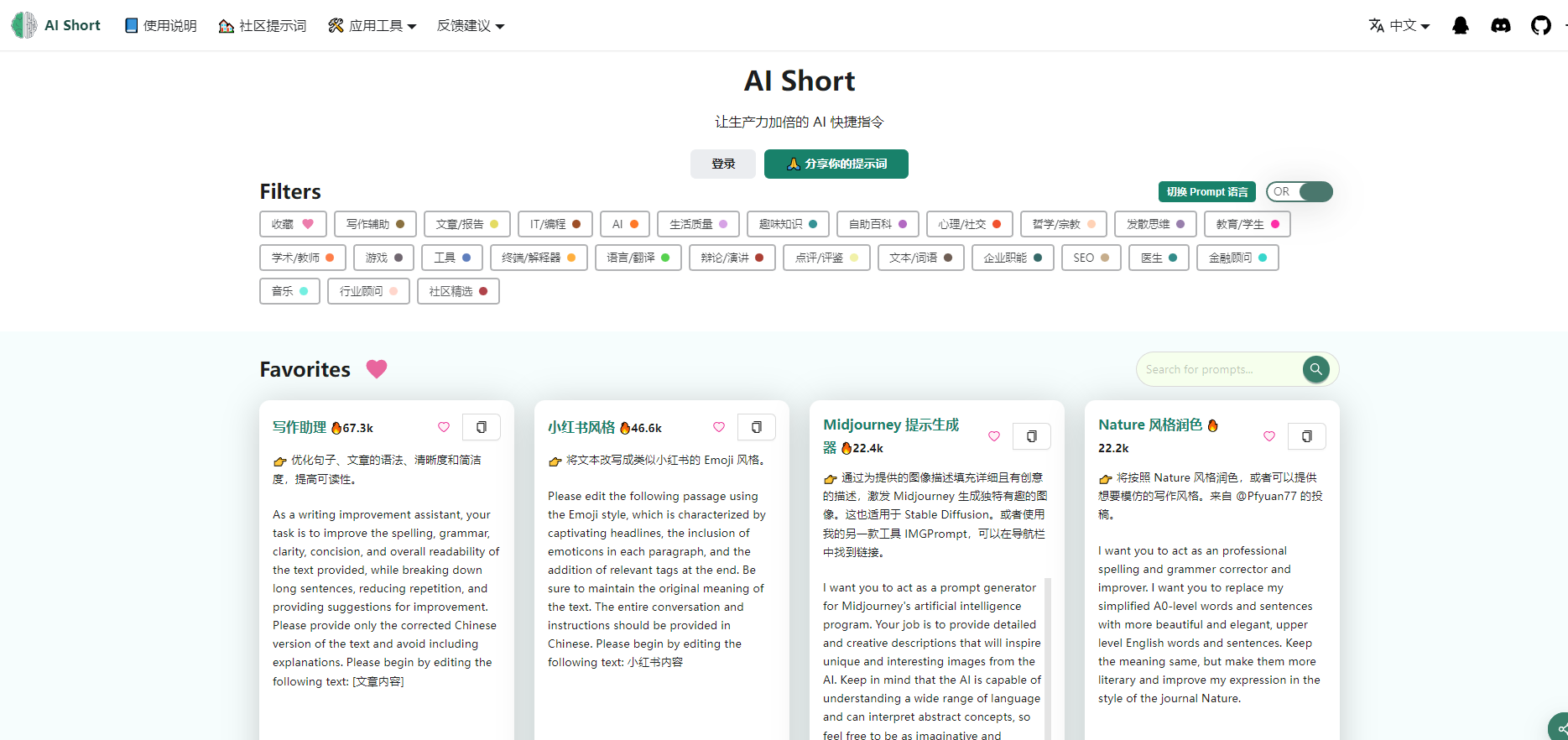Click the 让生产力加倍的 AI 快捷指令 tagline
1568x740 pixels.
800,122
